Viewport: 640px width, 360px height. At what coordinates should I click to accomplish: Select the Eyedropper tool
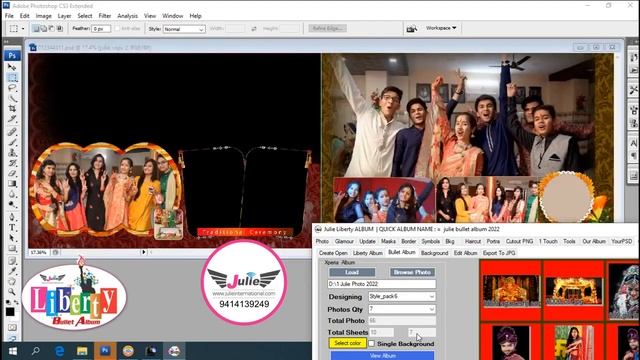coord(12,271)
